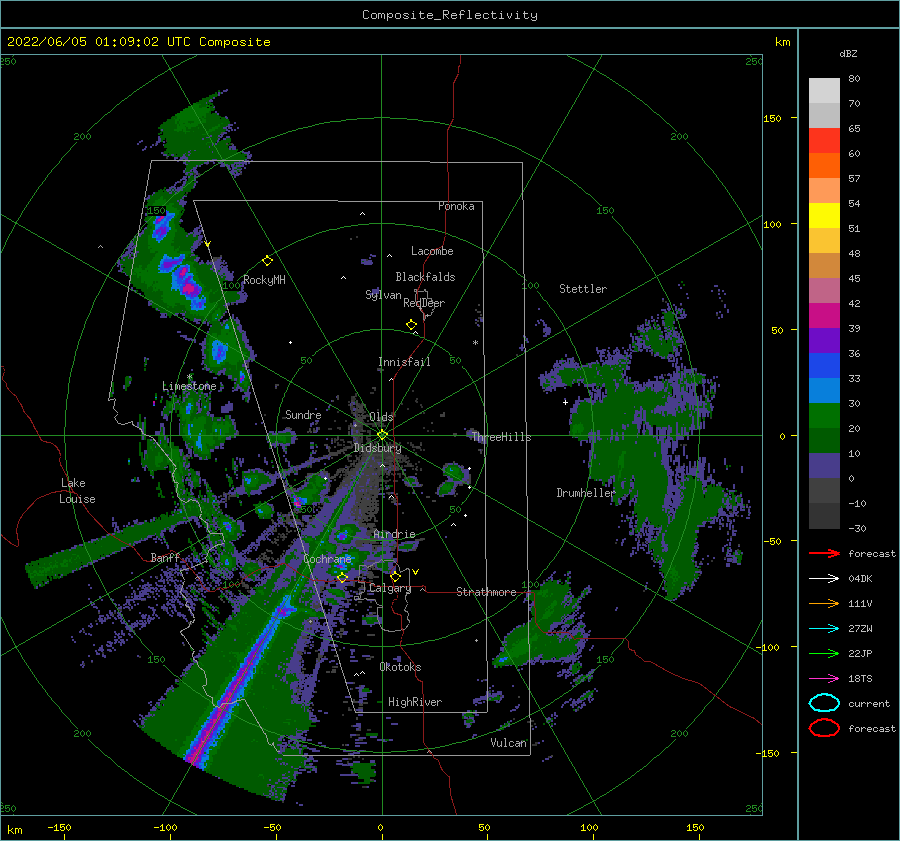The width and height of the screenshot is (900, 841).
Task: Click the Cochrane city label
Action: pyautogui.click(x=327, y=559)
